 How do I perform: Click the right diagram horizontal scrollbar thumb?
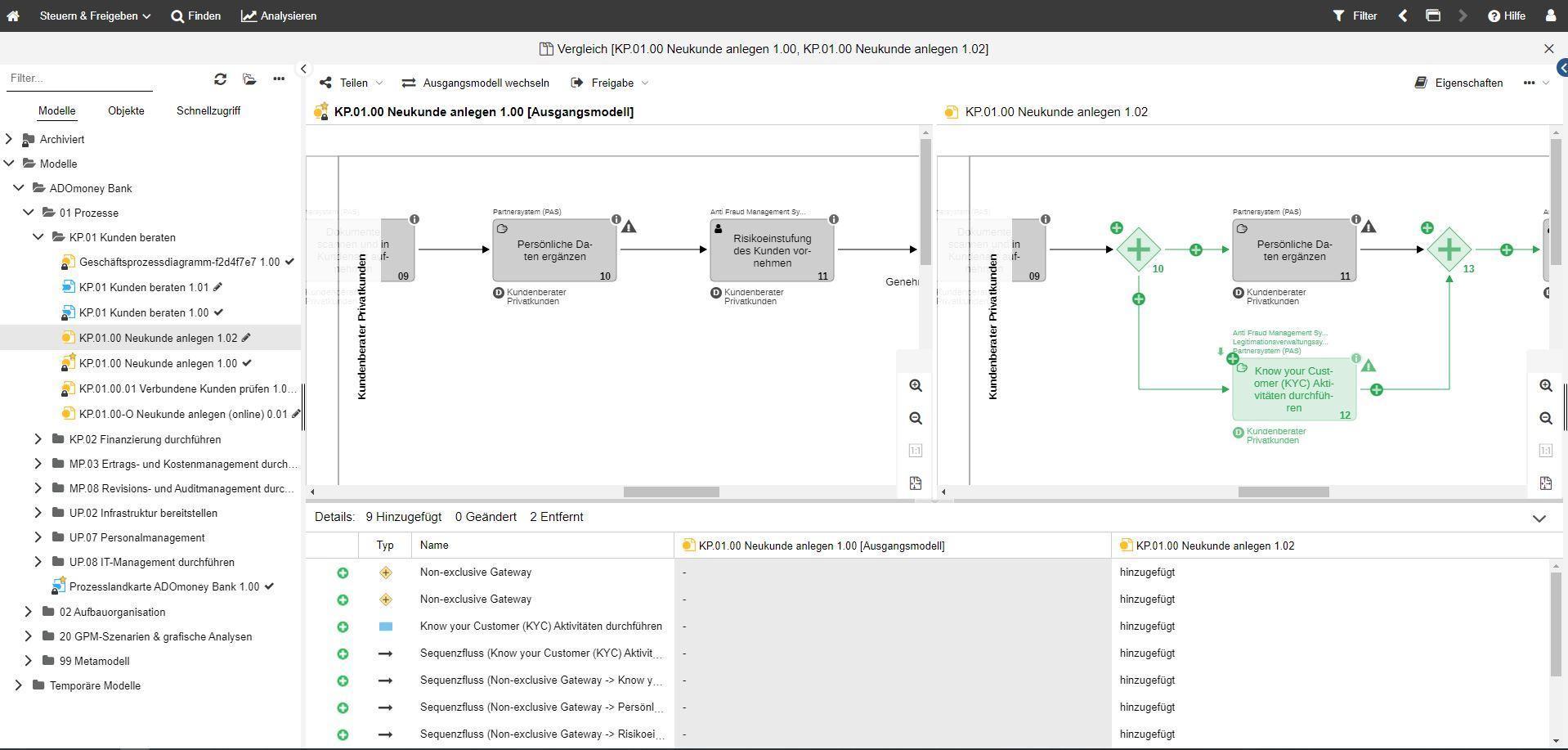coord(1284,492)
